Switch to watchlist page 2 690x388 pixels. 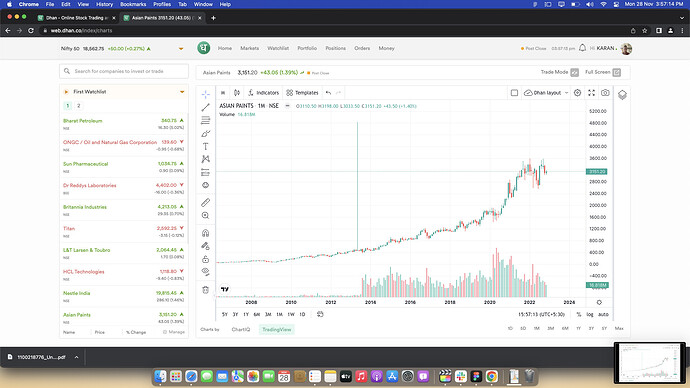pos(79,106)
